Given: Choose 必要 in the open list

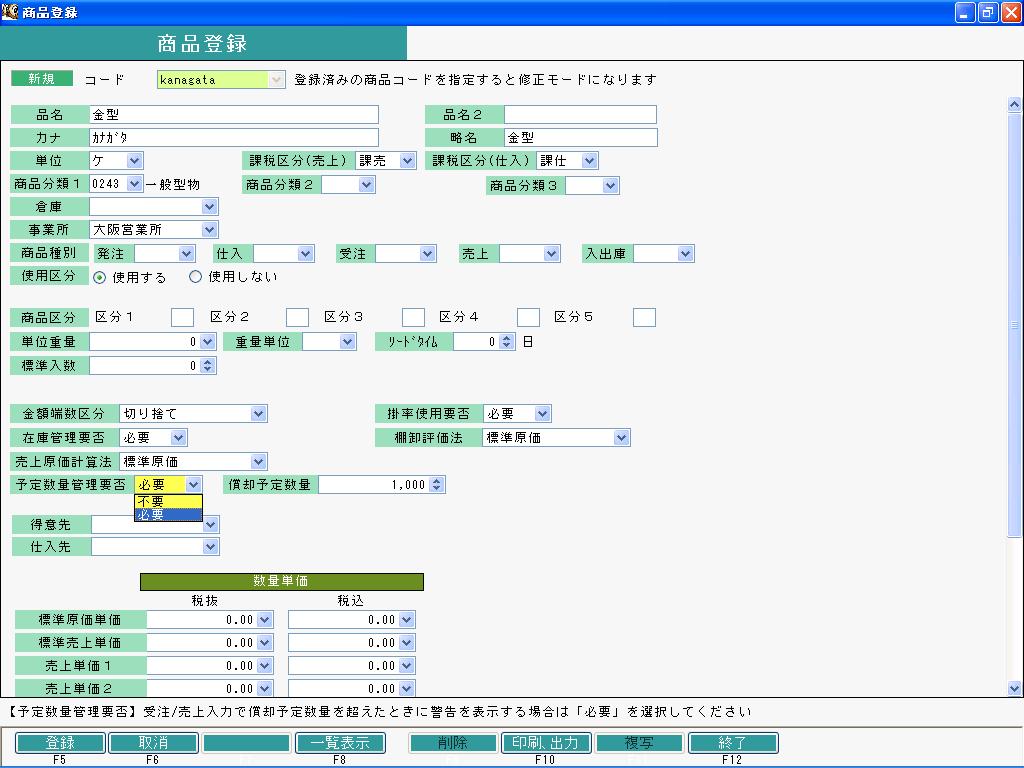Looking at the screenshot, I should (x=168, y=515).
